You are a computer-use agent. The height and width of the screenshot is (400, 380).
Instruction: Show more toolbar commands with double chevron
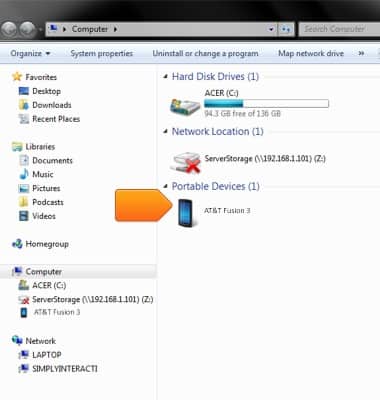tap(361, 53)
